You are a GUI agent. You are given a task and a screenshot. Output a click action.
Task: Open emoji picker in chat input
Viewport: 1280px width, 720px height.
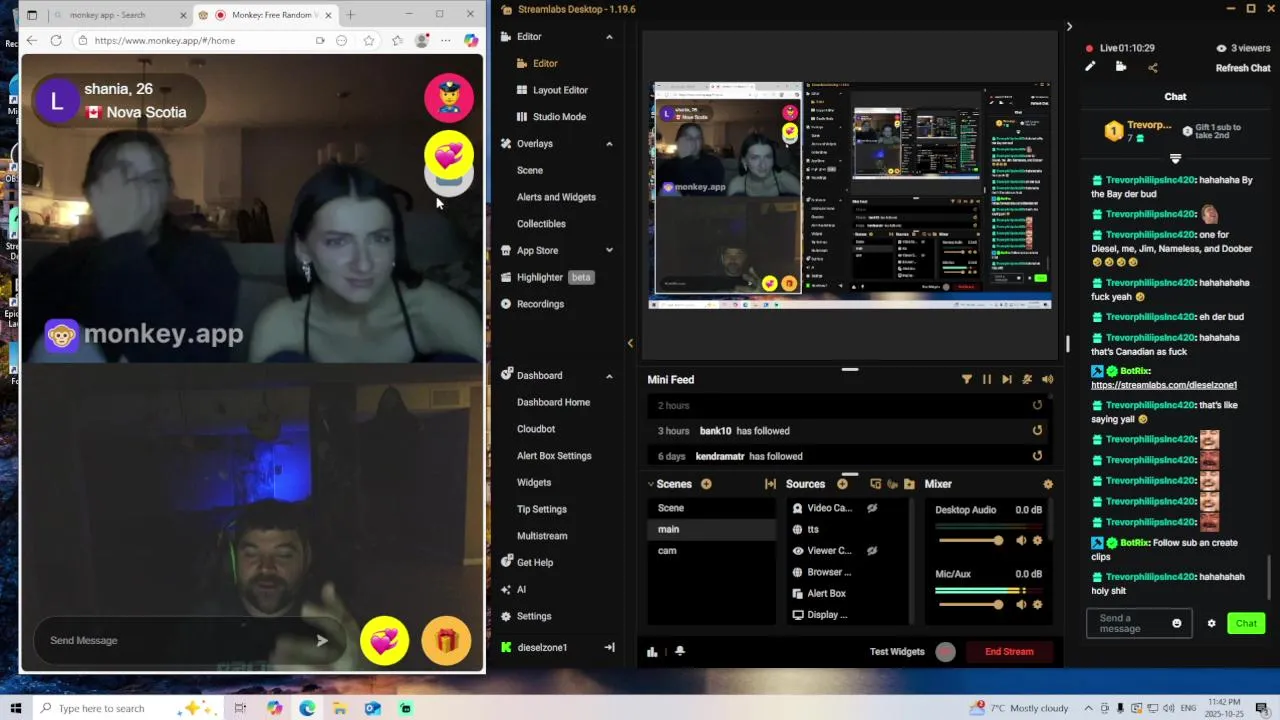point(1176,623)
